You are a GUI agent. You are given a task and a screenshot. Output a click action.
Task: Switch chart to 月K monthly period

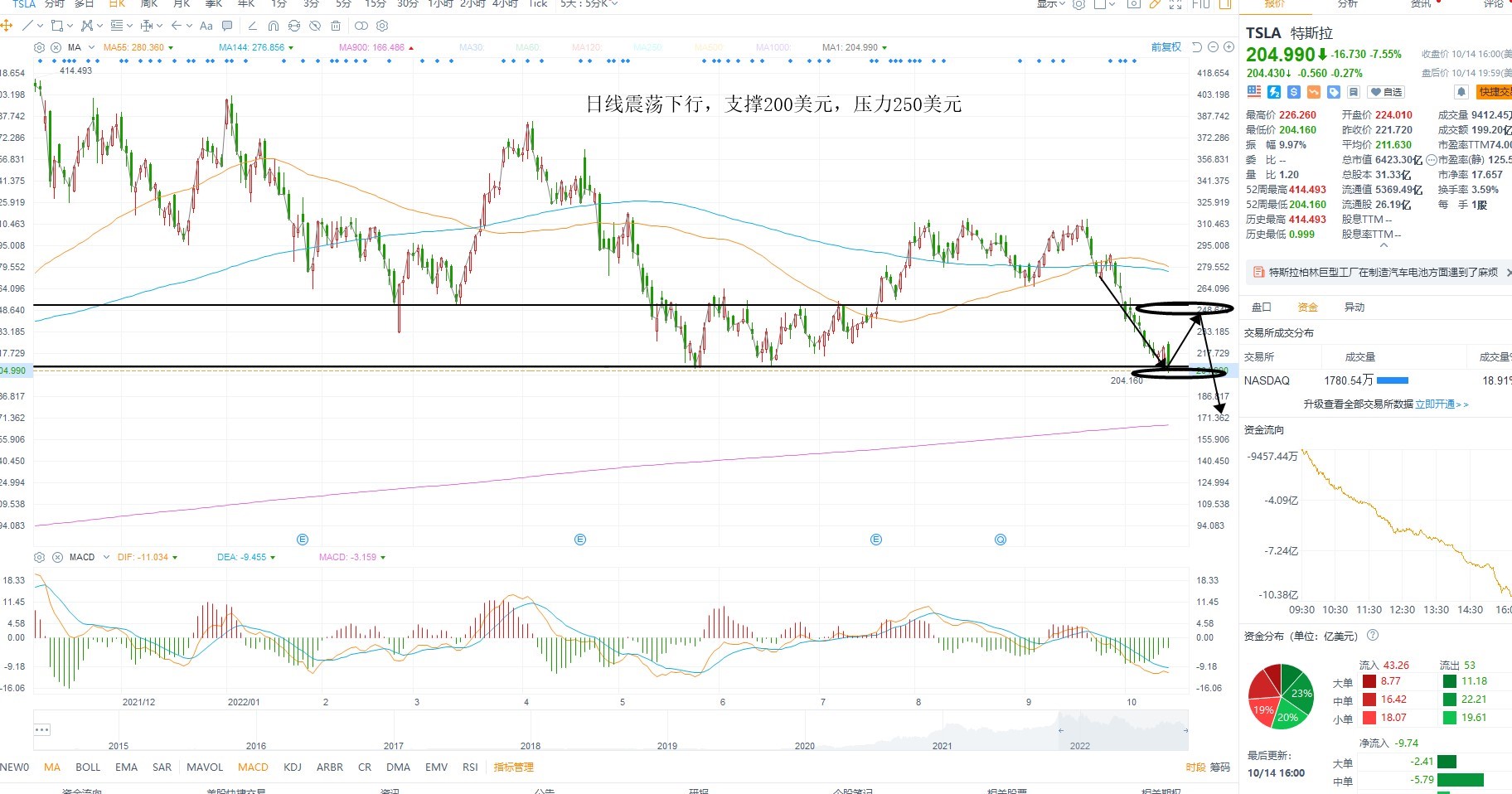coord(182,3)
